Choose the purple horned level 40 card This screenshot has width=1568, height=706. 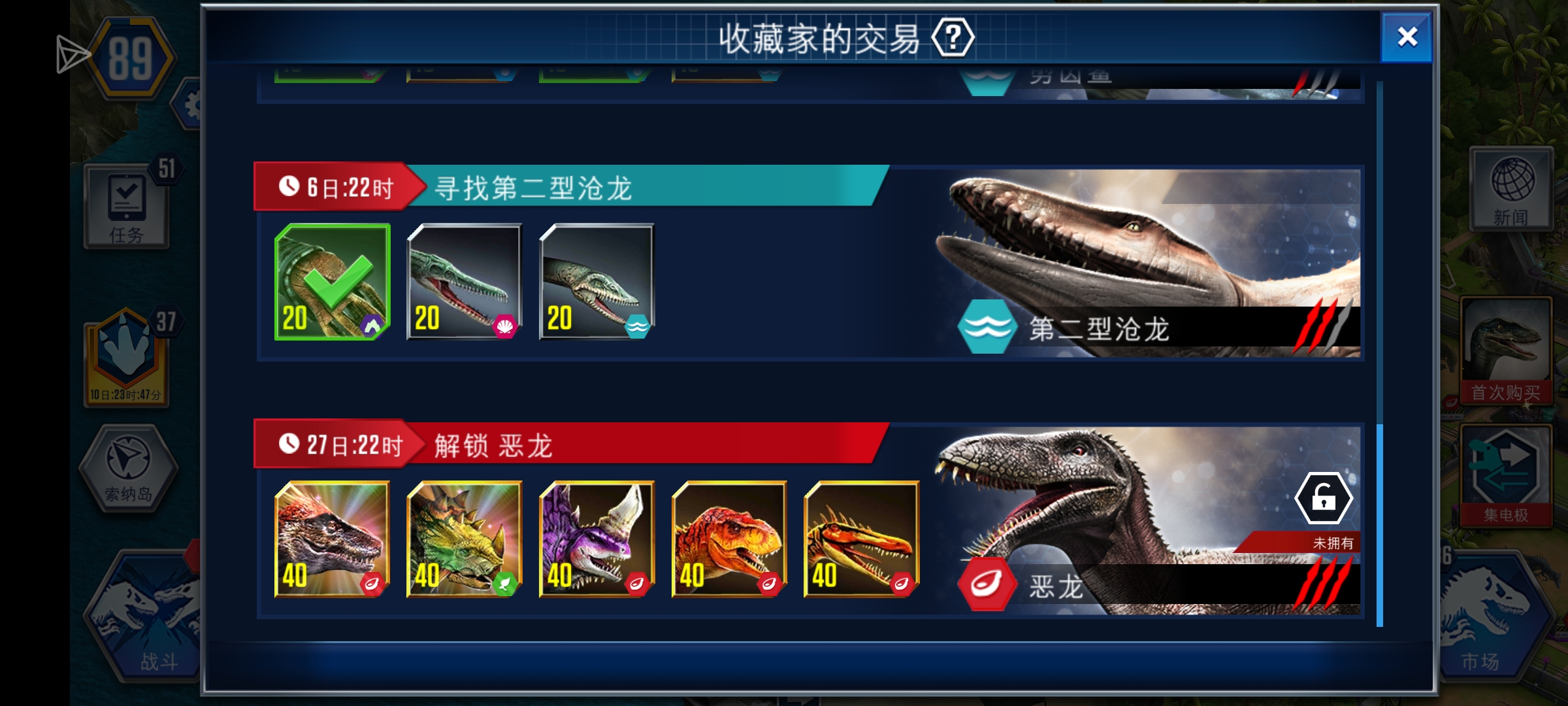(596, 539)
